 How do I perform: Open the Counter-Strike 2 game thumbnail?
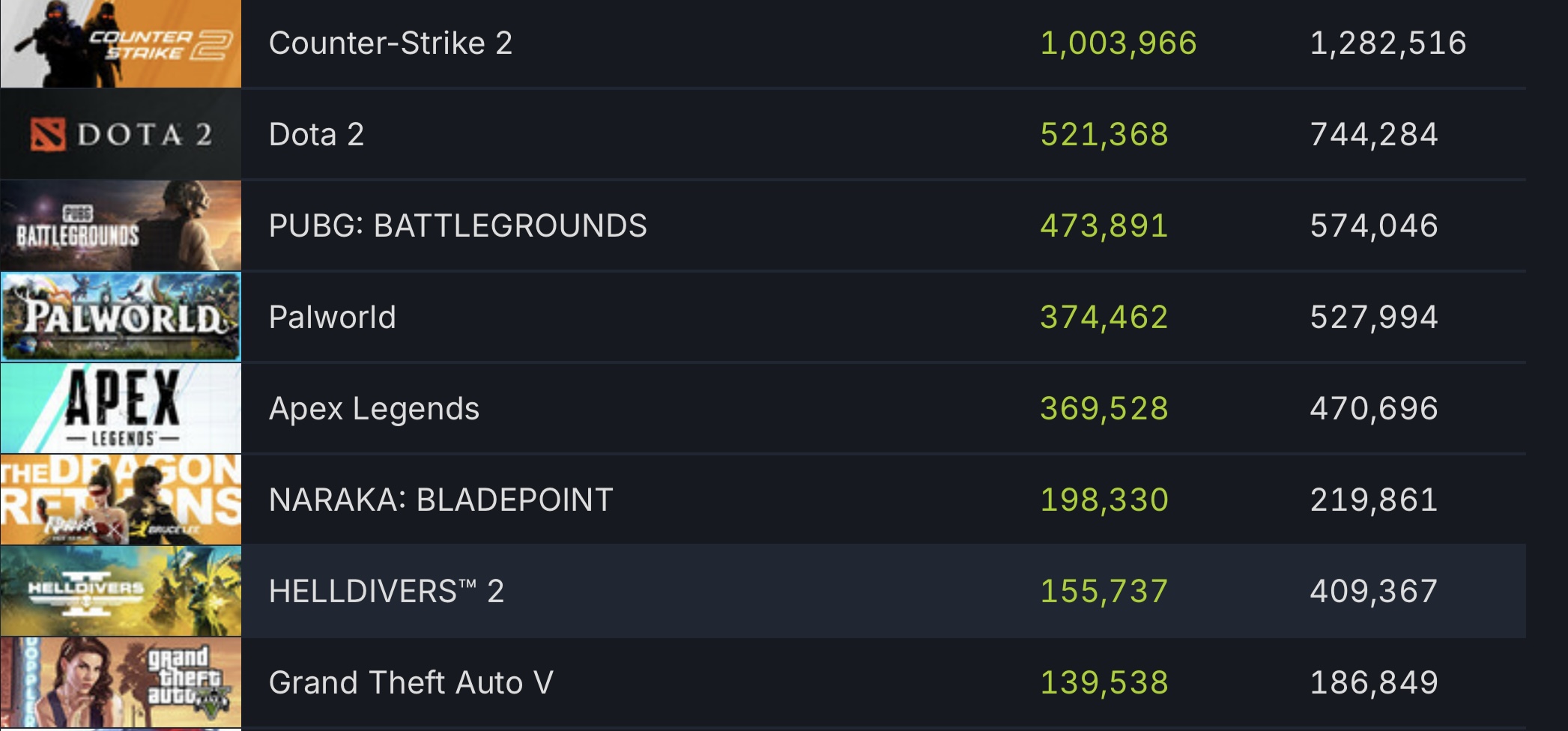(121, 43)
